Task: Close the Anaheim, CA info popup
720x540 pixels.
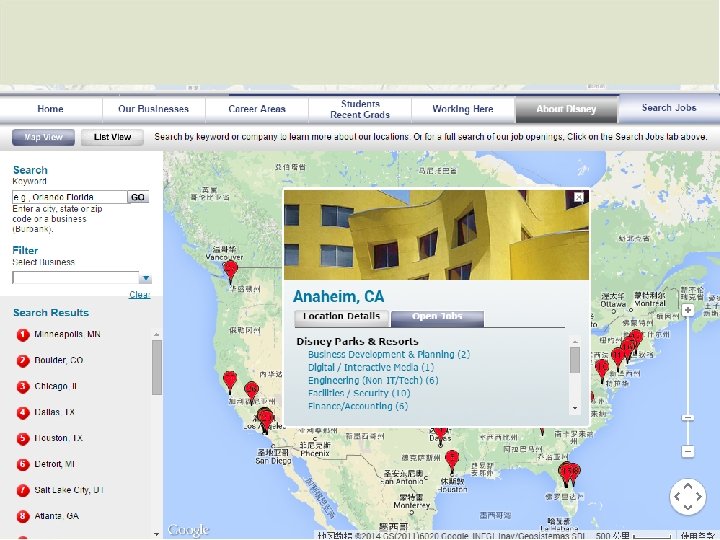Action: [x=579, y=197]
